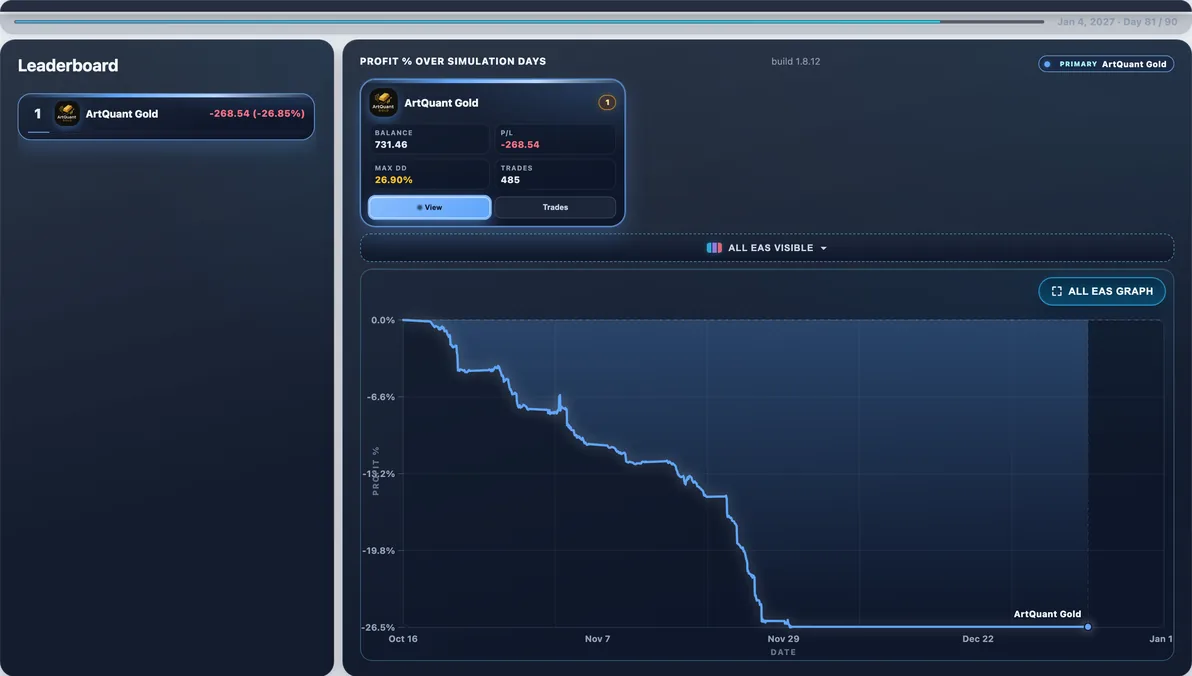Click the DATE axis title

pyautogui.click(x=783, y=652)
